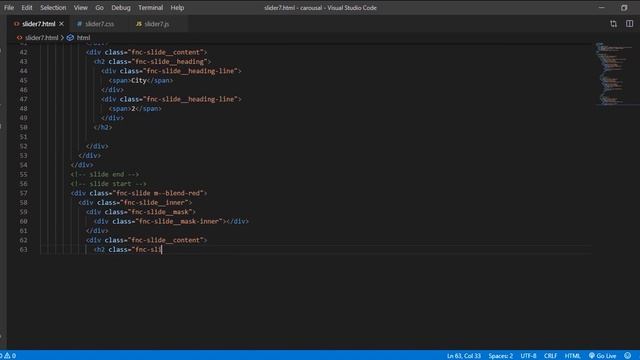
Task: Open the Debug menu
Action: coord(121,8)
